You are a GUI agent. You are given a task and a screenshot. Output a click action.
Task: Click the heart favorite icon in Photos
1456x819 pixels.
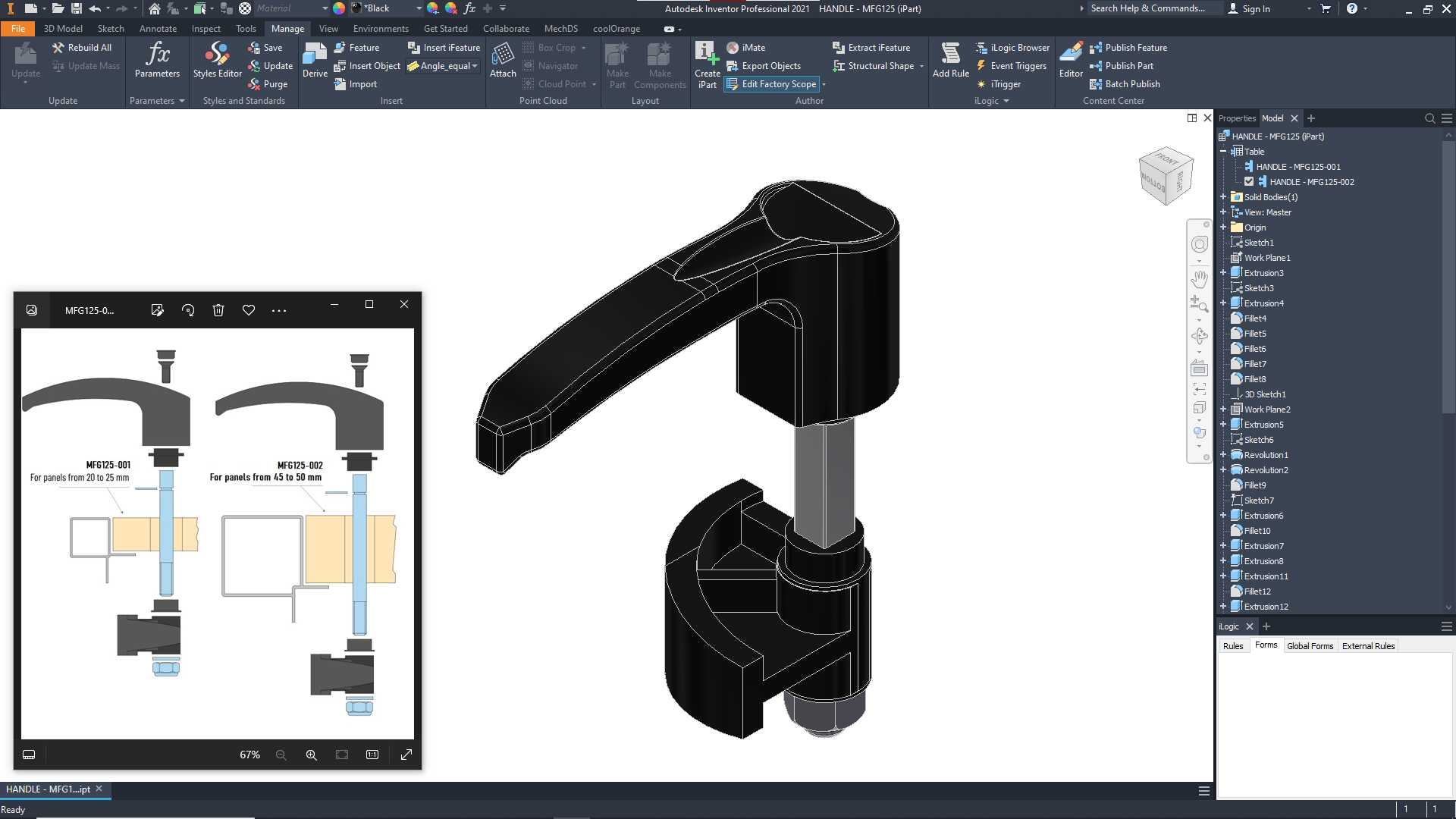tap(248, 310)
